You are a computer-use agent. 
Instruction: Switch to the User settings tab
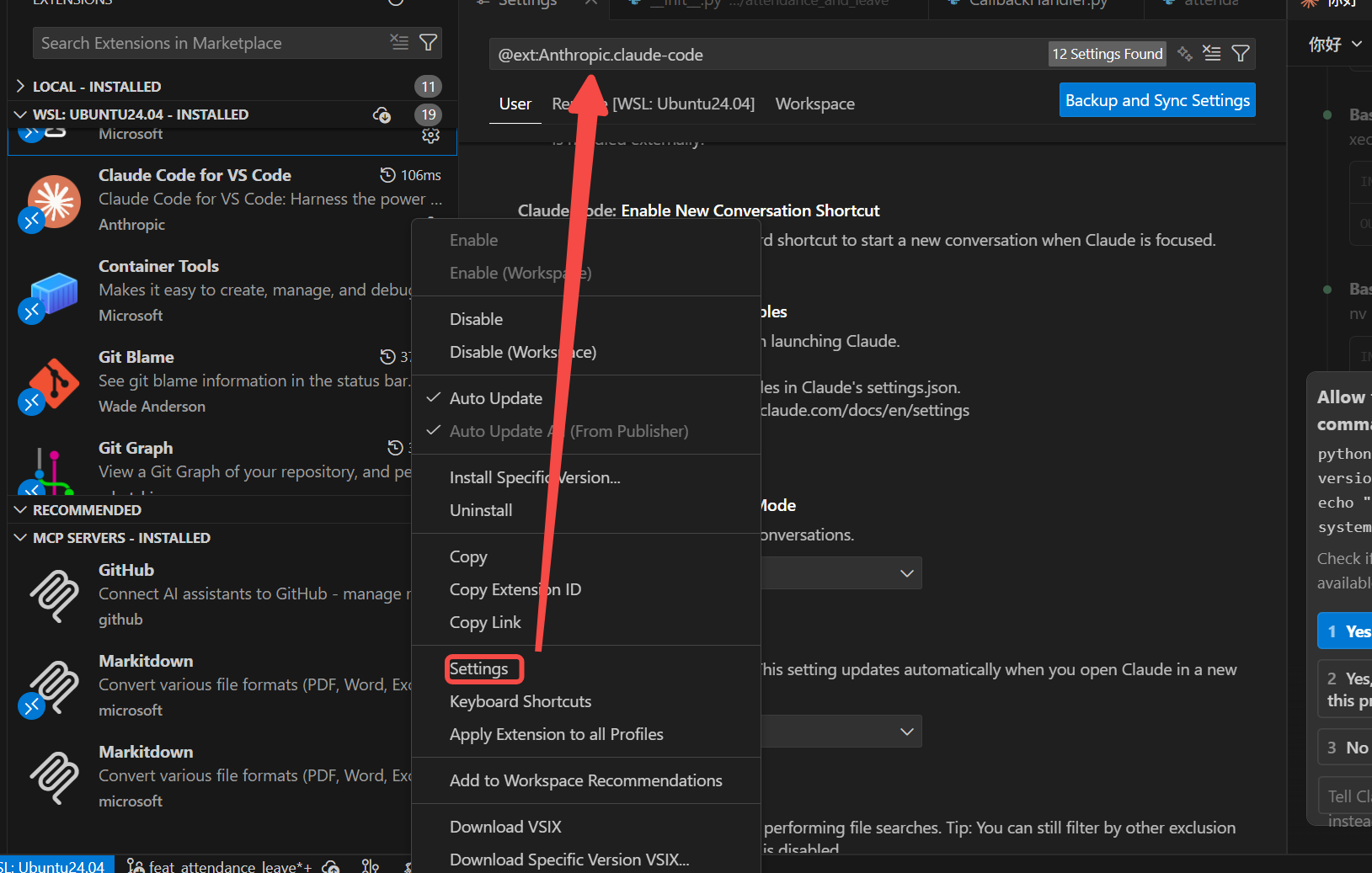click(x=515, y=104)
